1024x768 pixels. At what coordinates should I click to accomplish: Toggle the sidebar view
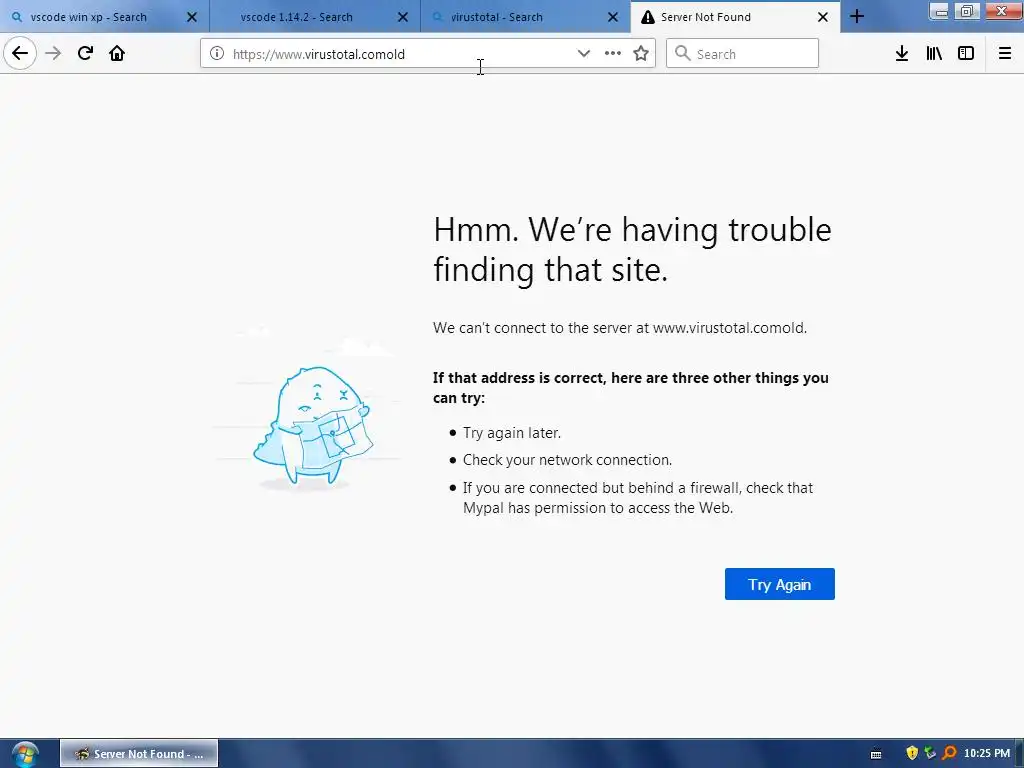coord(966,54)
